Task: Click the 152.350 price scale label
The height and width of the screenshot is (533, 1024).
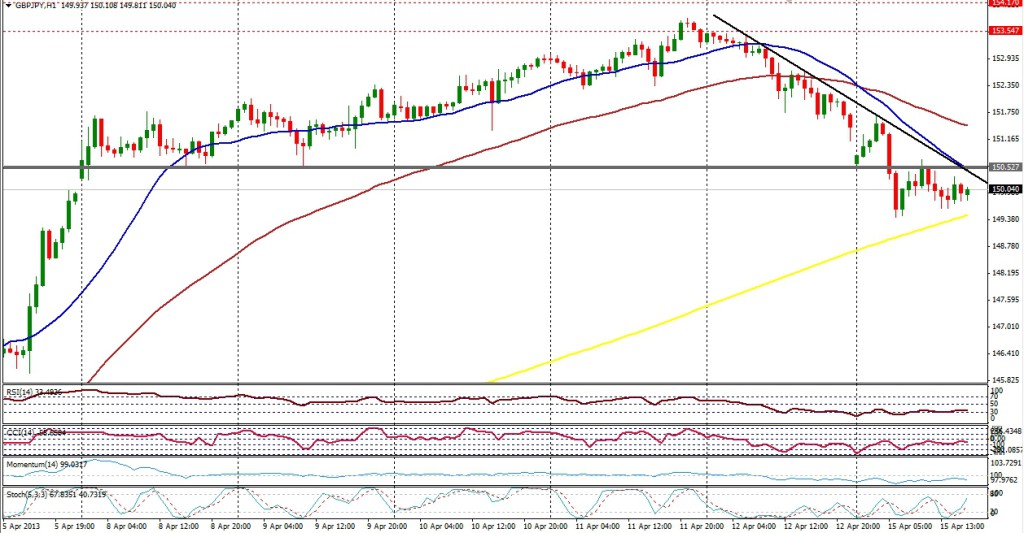Action: [x=1005, y=85]
